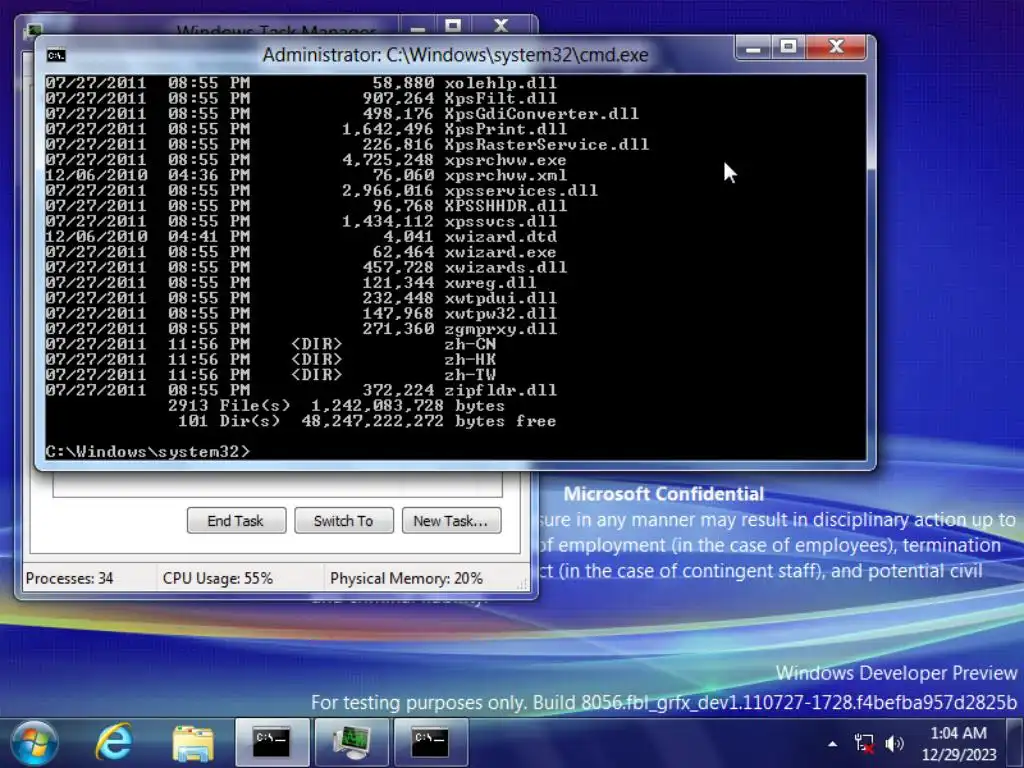Click the 101 Dir(s) bytes free line
Viewport: 1024px width, 768px height.
click(367, 421)
